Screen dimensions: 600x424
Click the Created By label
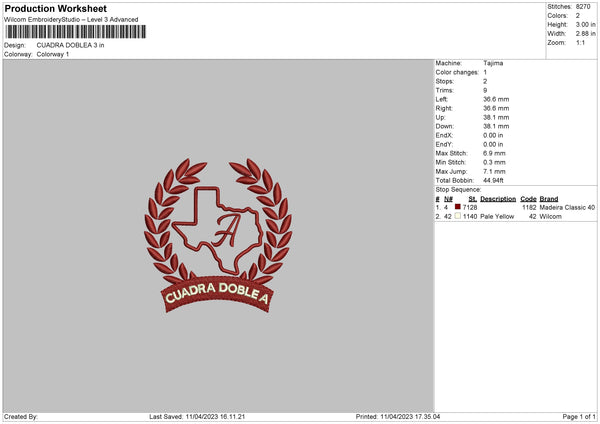click(x=21, y=417)
